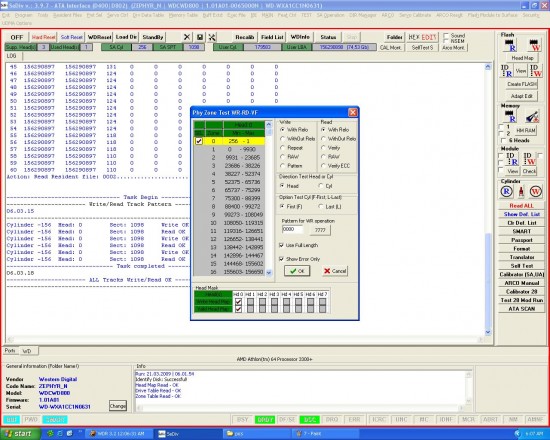
Task: Open the WDR 3.2 taskbar item
Action: click(120, 434)
